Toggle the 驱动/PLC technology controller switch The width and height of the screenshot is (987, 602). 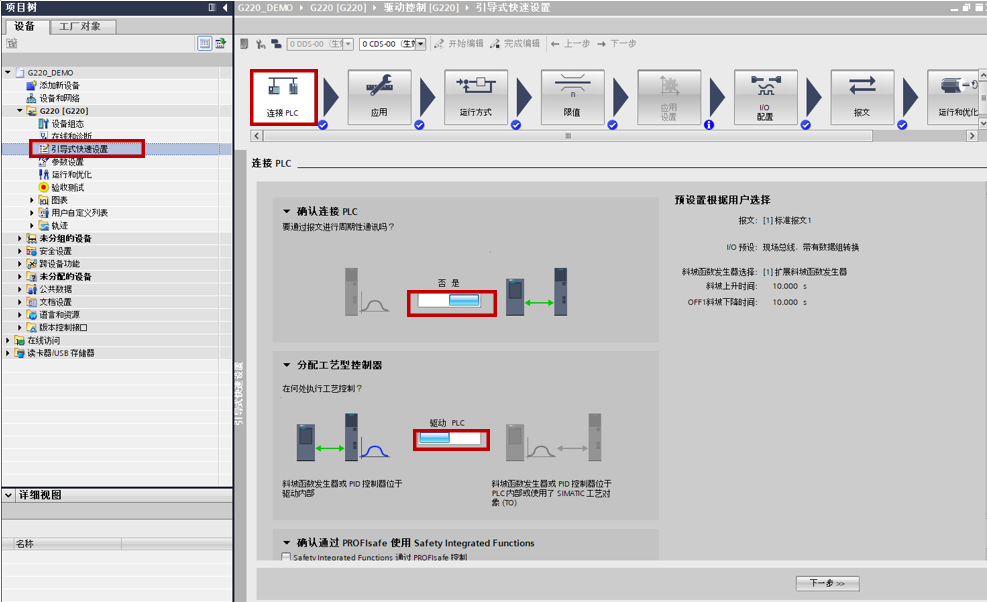[x=451, y=438]
